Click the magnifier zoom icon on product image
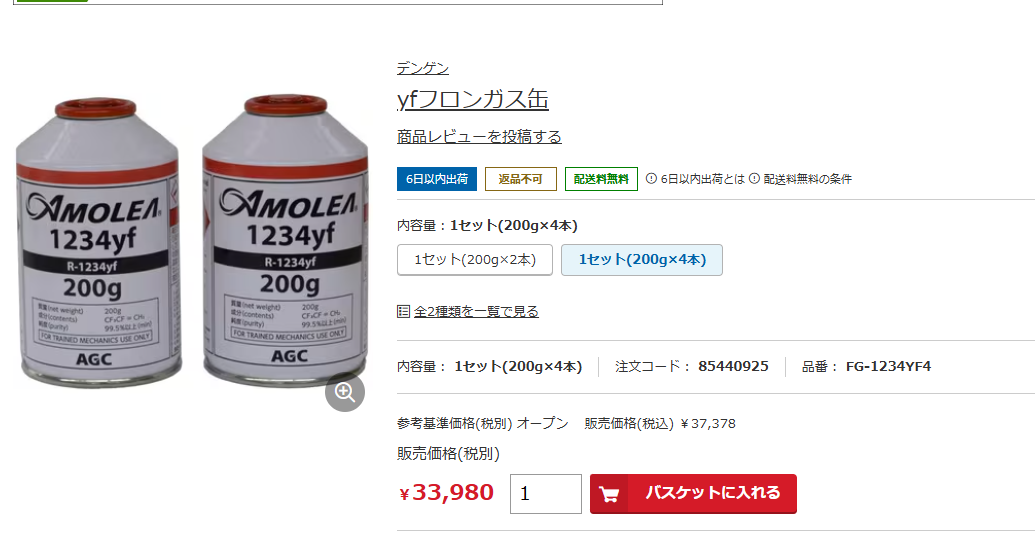Screen dimensions: 1035x548 pyautogui.click(x=345, y=392)
